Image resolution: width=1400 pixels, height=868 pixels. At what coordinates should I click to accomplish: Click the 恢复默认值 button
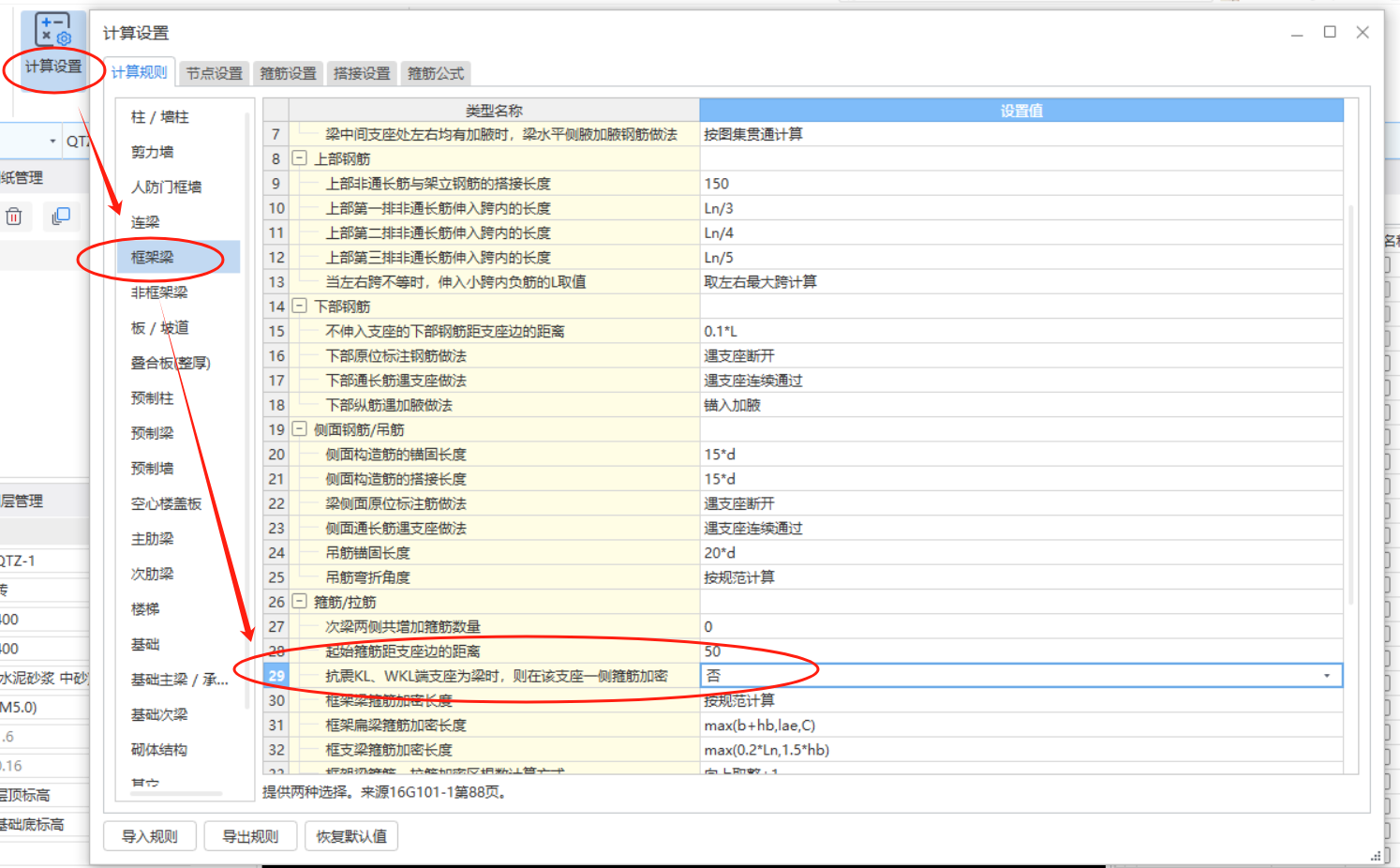(x=351, y=836)
